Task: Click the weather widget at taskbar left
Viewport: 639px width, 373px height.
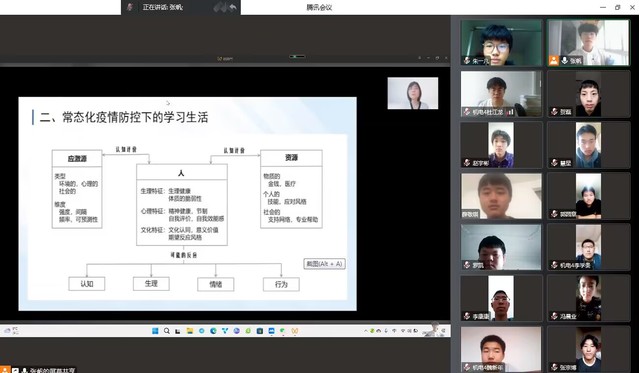Action: click(11, 331)
